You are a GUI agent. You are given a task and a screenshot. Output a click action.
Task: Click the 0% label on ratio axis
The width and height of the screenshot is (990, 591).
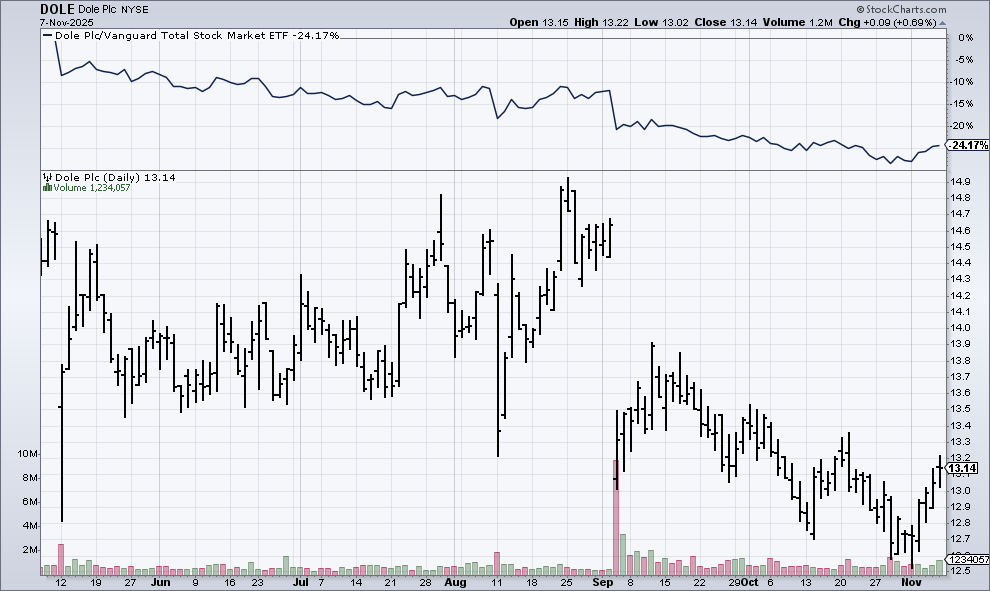coord(965,38)
